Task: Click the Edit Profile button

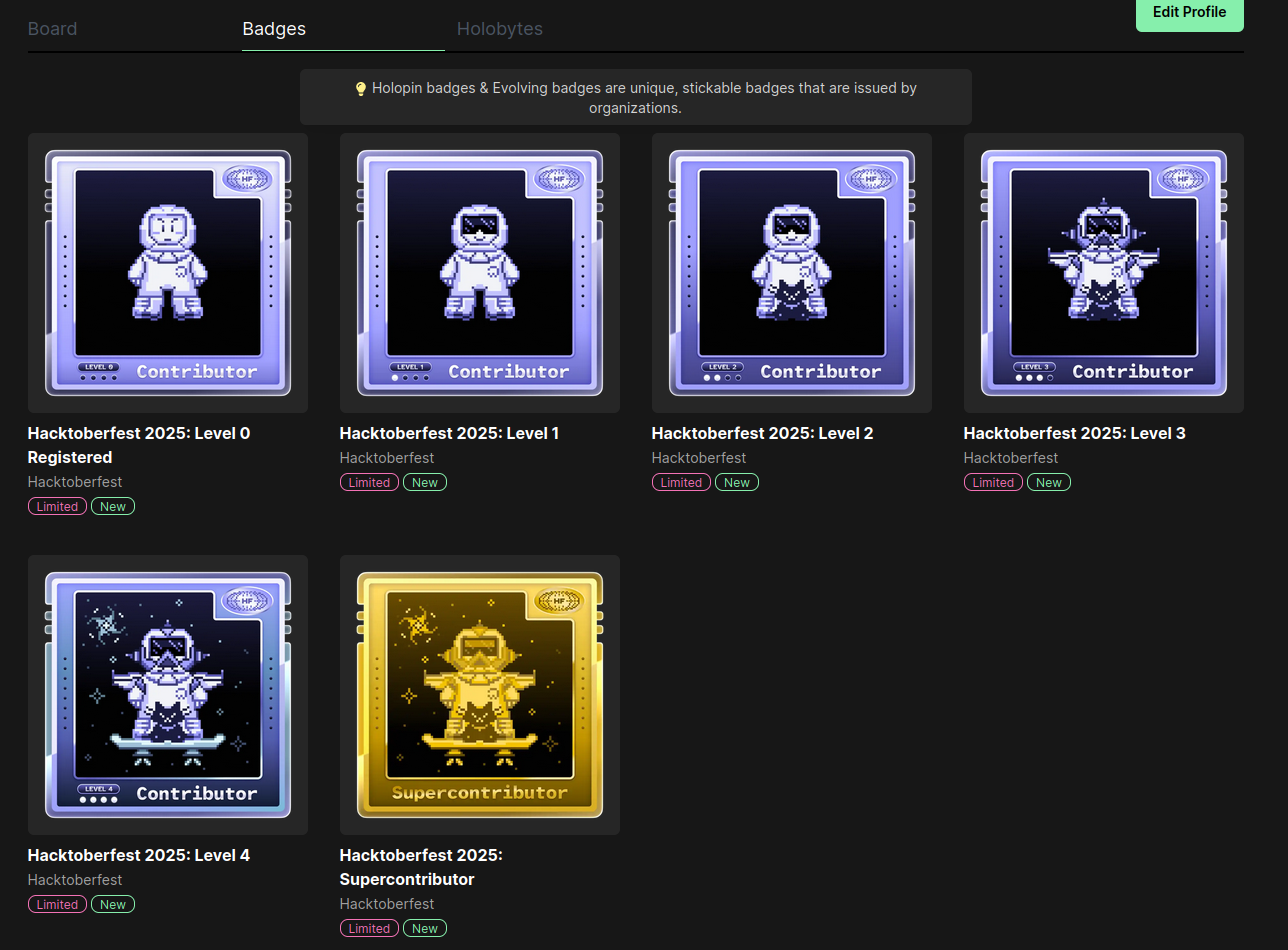Action: 1189,13
